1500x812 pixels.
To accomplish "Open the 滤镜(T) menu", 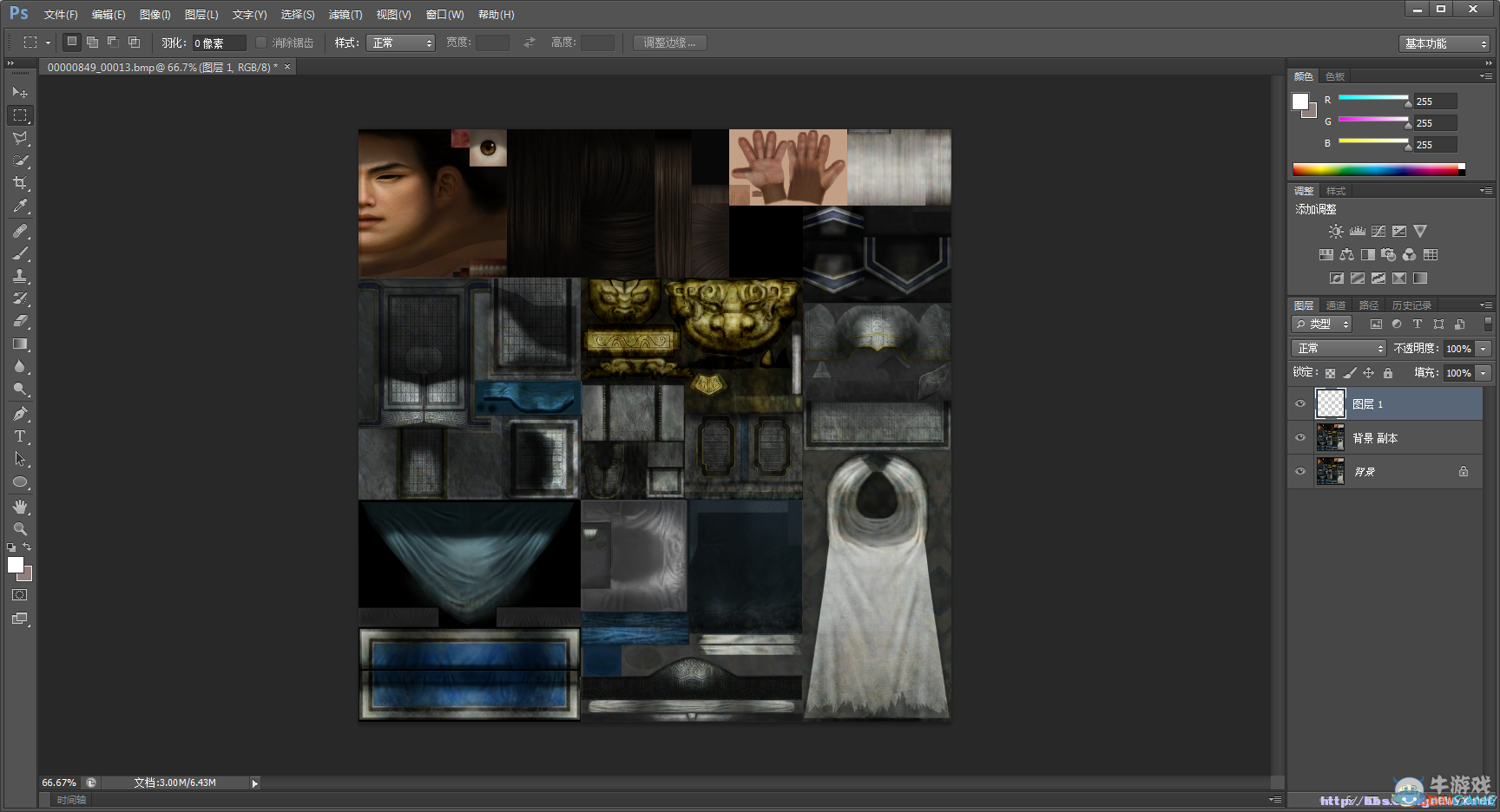I will pos(345,15).
